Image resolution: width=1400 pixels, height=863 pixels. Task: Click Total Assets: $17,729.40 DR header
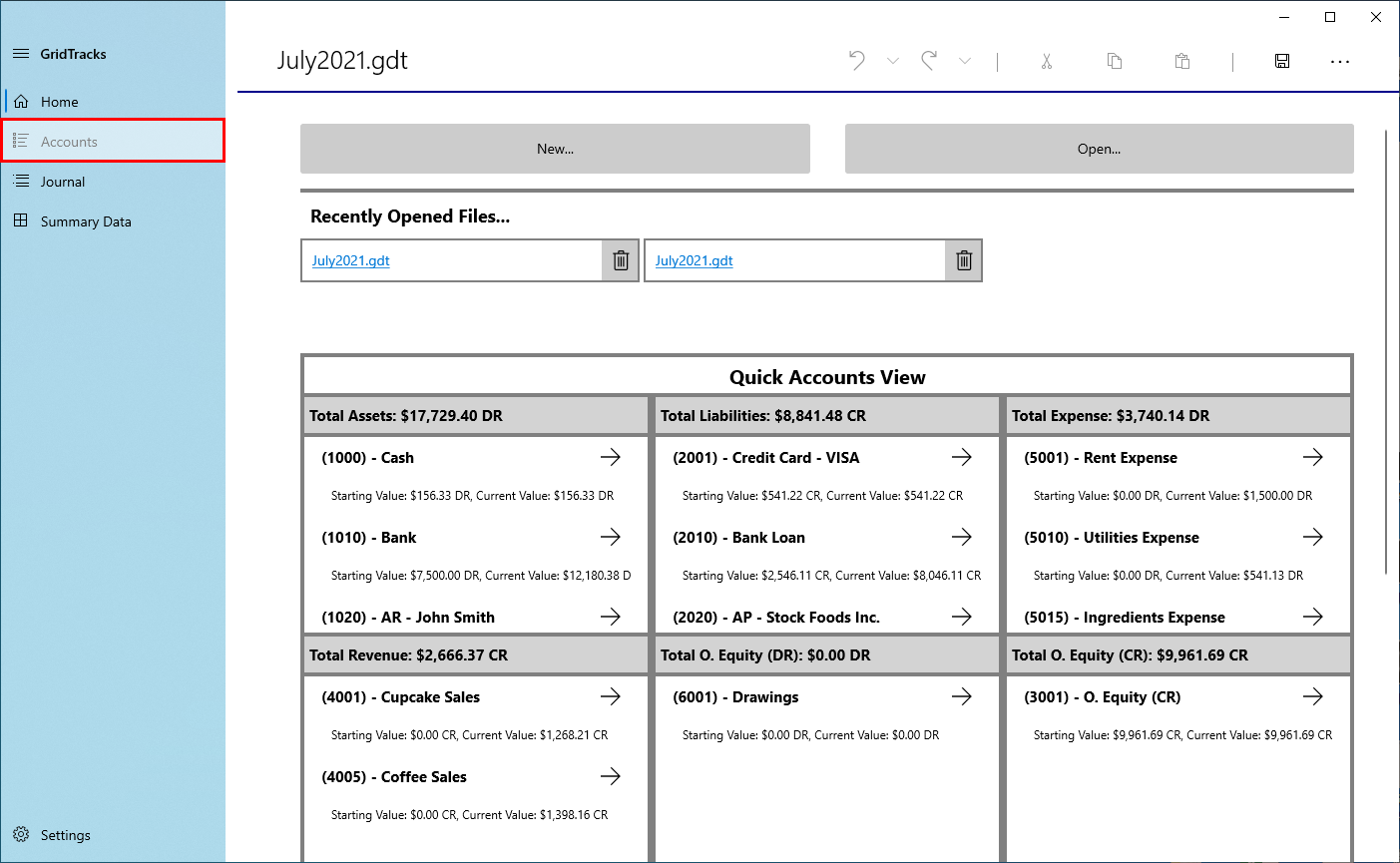pos(476,416)
